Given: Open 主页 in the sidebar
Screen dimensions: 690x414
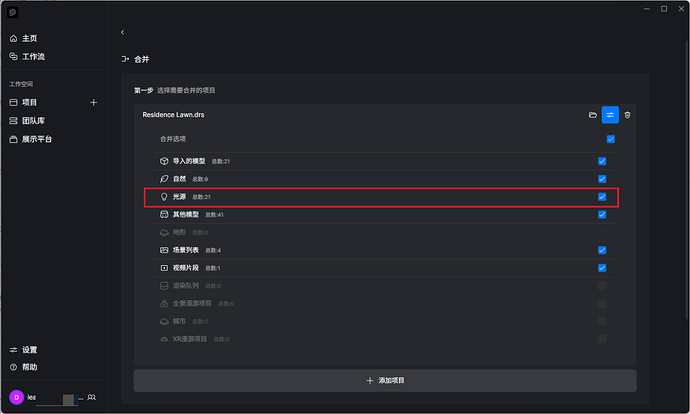Looking at the screenshot, I should coord(29,38).
